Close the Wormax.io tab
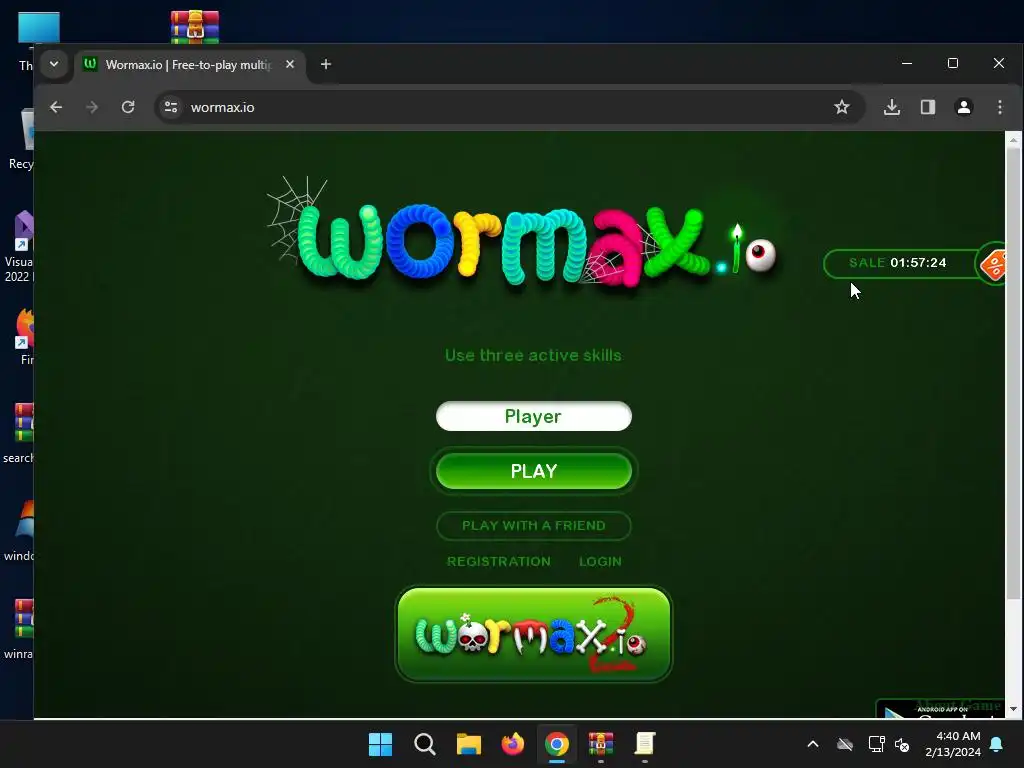 [x=290, y=64]
